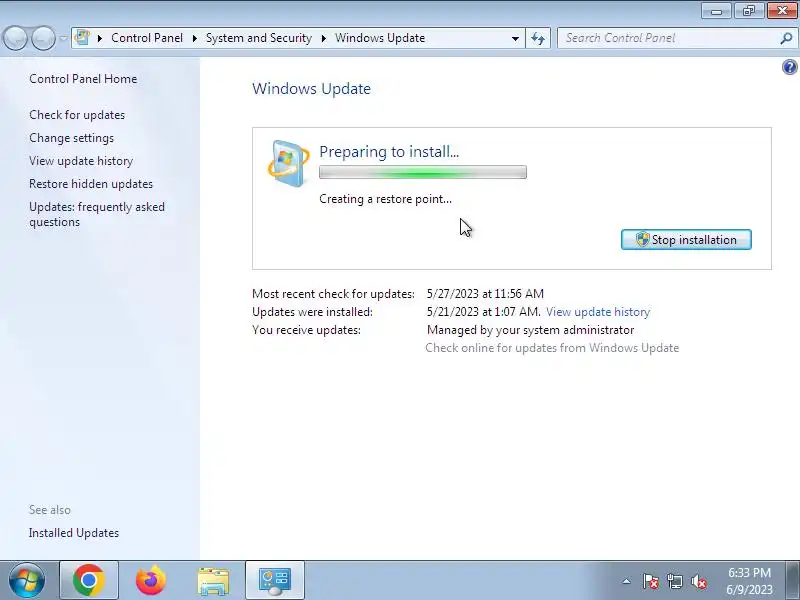Open recent pages dropdown beside navigation arrows
Viewport: 800px width, 600px height.
point(63,38)
